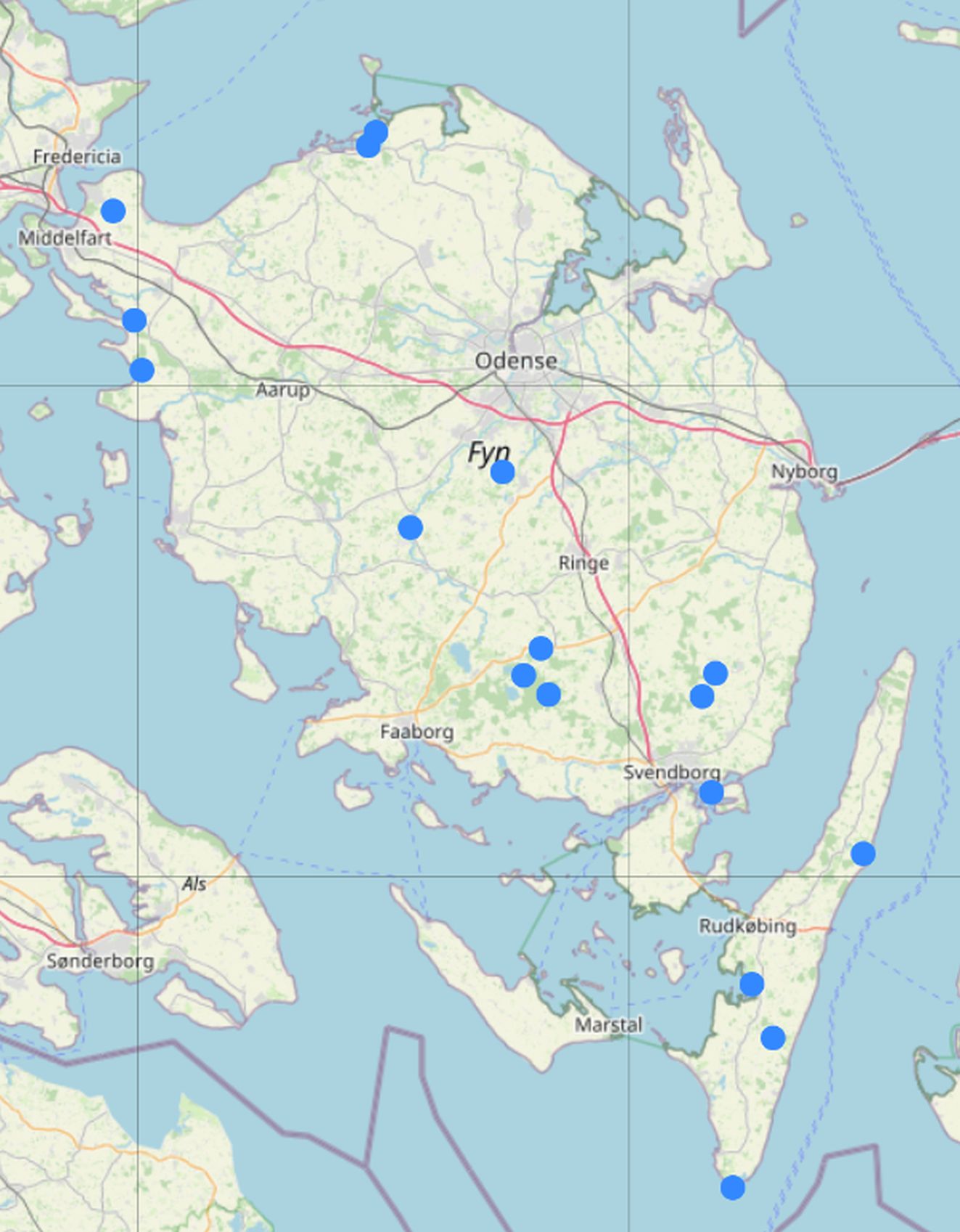This screenshot has width=960, height=1232.
Task: Click the Aarup town label
Action: click(x=282, y=391)
